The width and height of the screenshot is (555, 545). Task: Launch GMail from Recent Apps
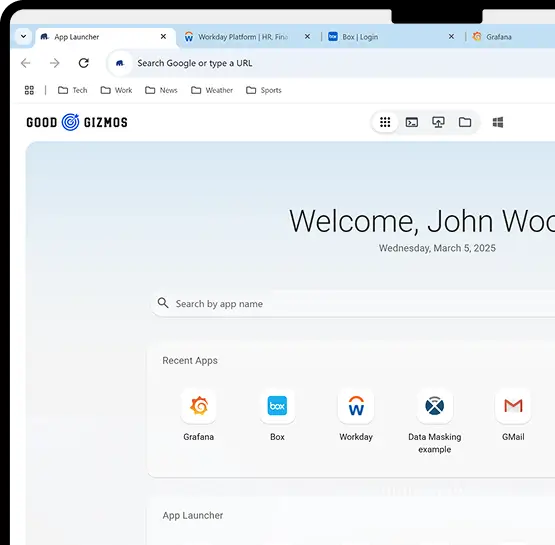coord(513,406)
